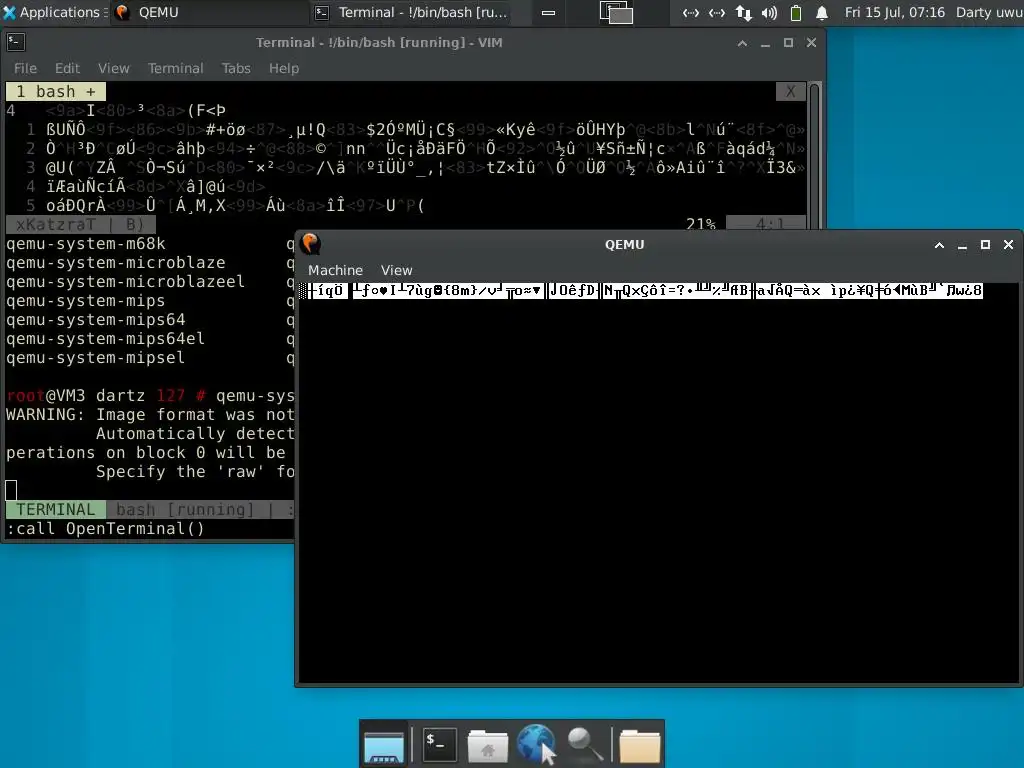Click the 'bash [running]' label in the status line
Screen dimensions: 1024x768
click(x=185, y=509)
